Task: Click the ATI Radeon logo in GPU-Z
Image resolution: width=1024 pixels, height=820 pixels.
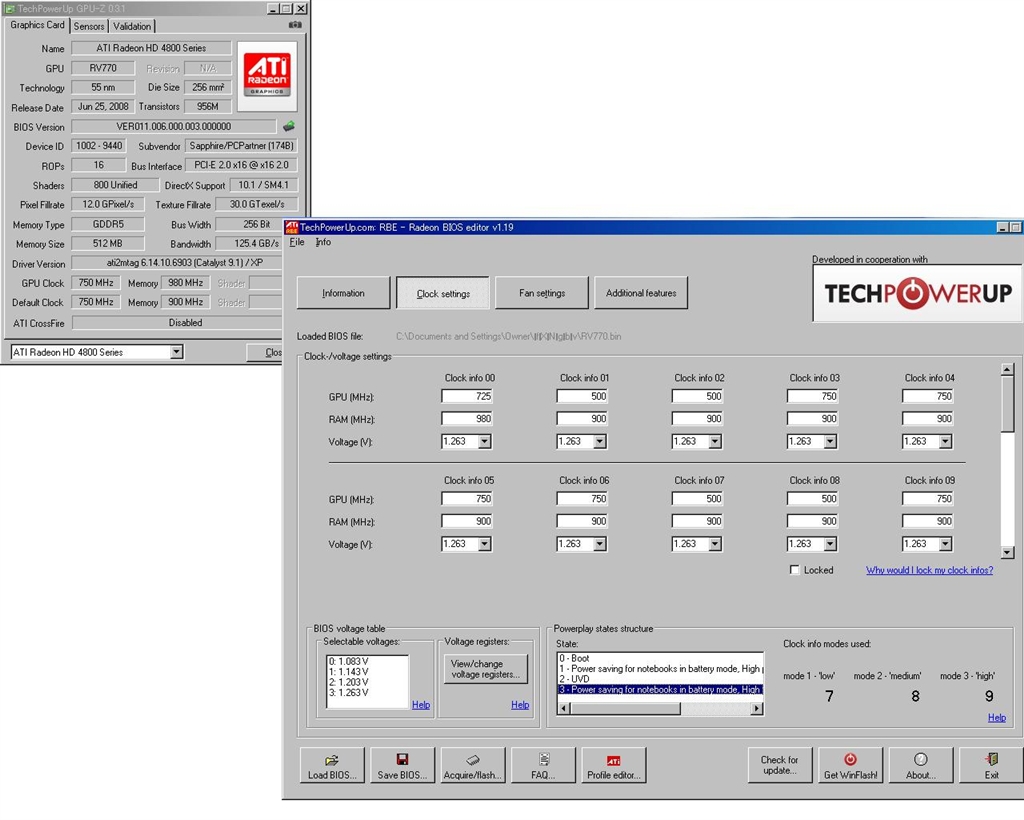Action: click(267, 76)
